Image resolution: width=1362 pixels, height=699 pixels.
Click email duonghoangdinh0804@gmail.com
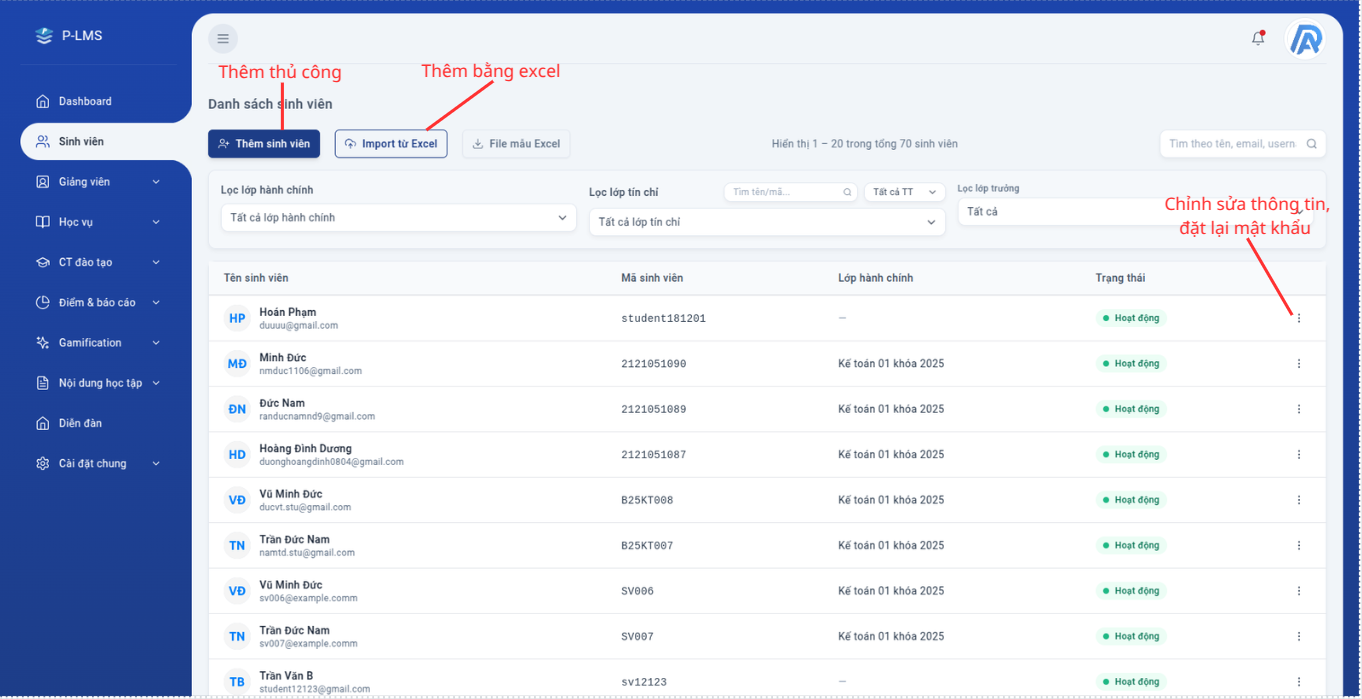coord(331,462)
